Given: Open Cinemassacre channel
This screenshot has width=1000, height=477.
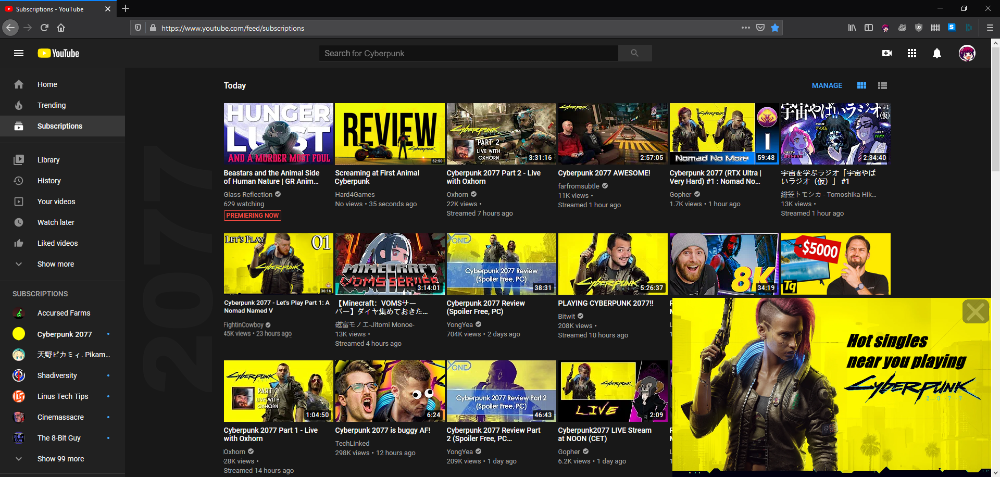Looking at the screenshot, I should tap(62, 417).
